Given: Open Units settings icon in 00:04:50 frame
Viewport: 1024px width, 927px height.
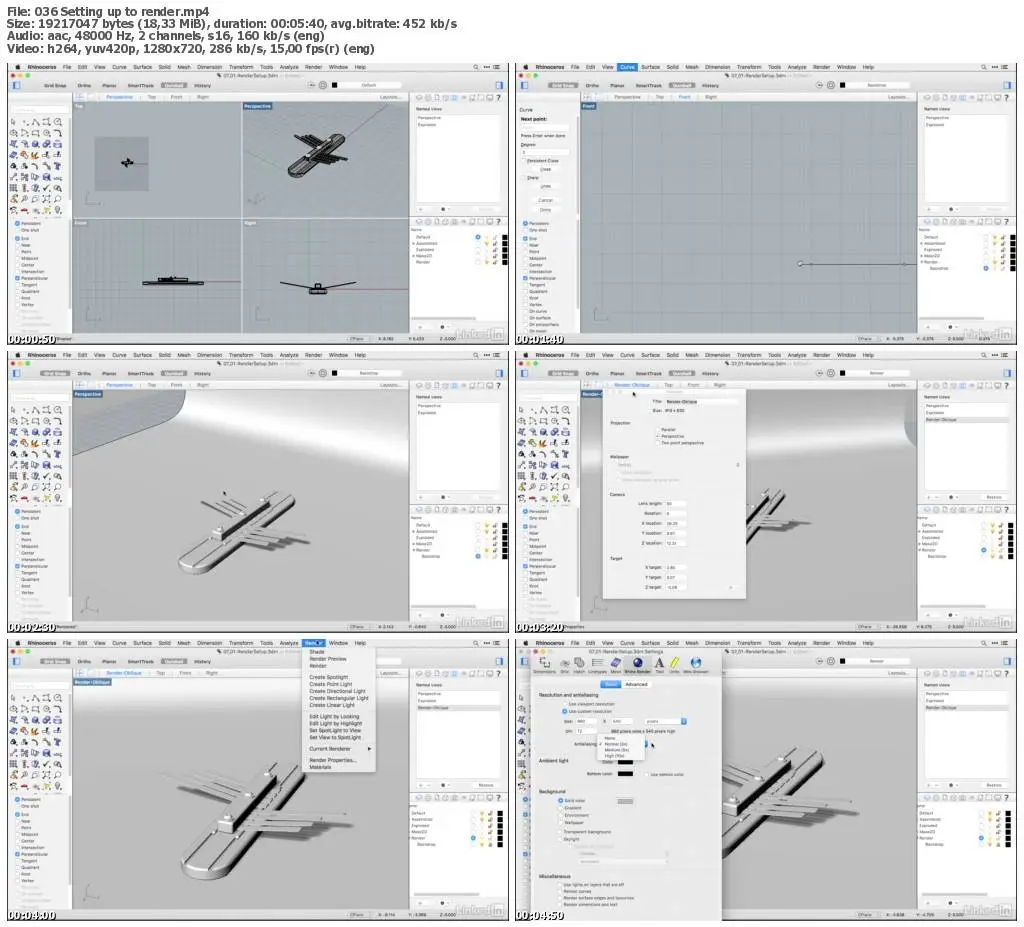Looking at the screenshot, I should pyautogui.click(x=675, y=664).
